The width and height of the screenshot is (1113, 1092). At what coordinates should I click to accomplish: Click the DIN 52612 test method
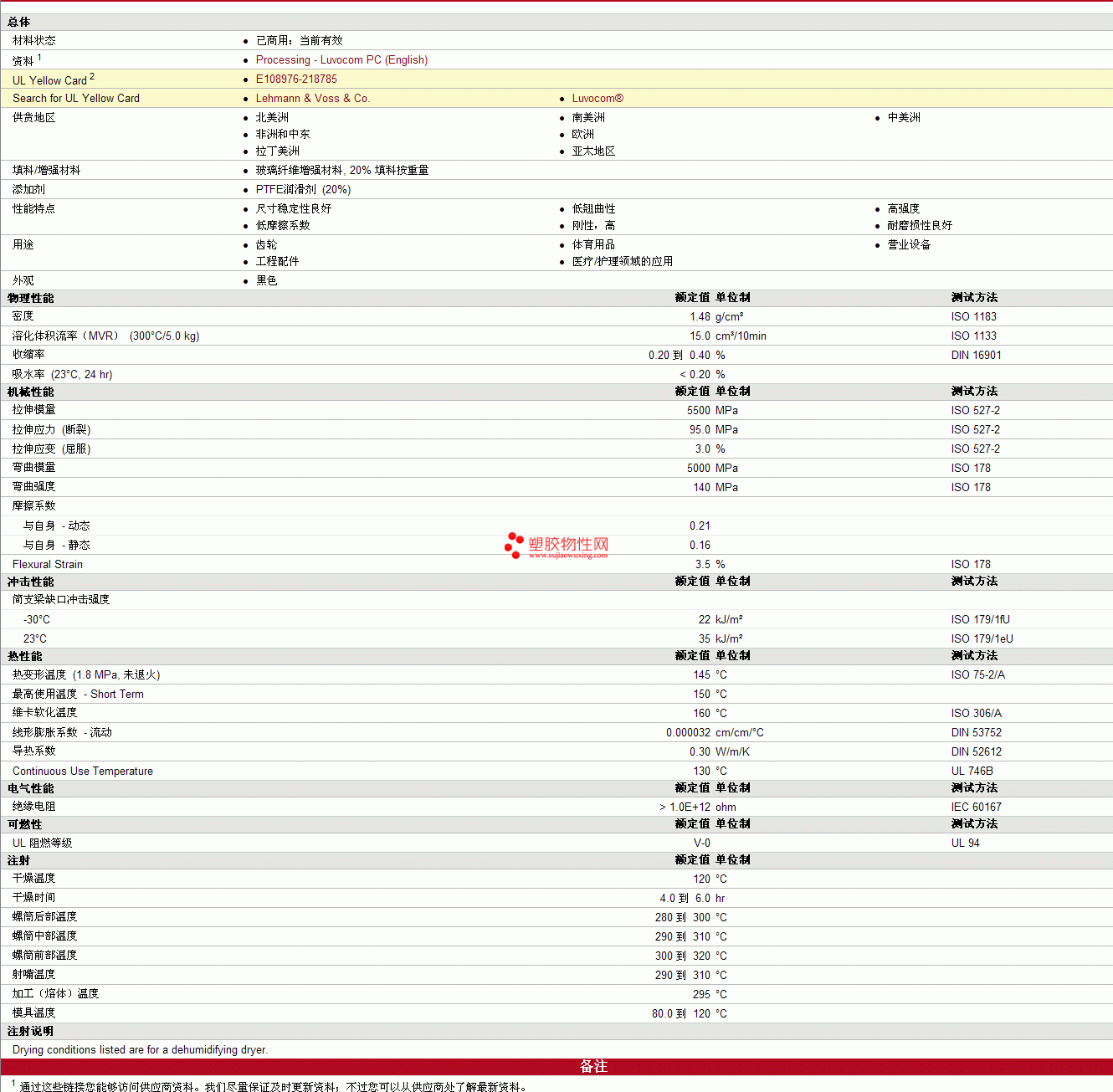pyautogui.click(x=977, y=752)
